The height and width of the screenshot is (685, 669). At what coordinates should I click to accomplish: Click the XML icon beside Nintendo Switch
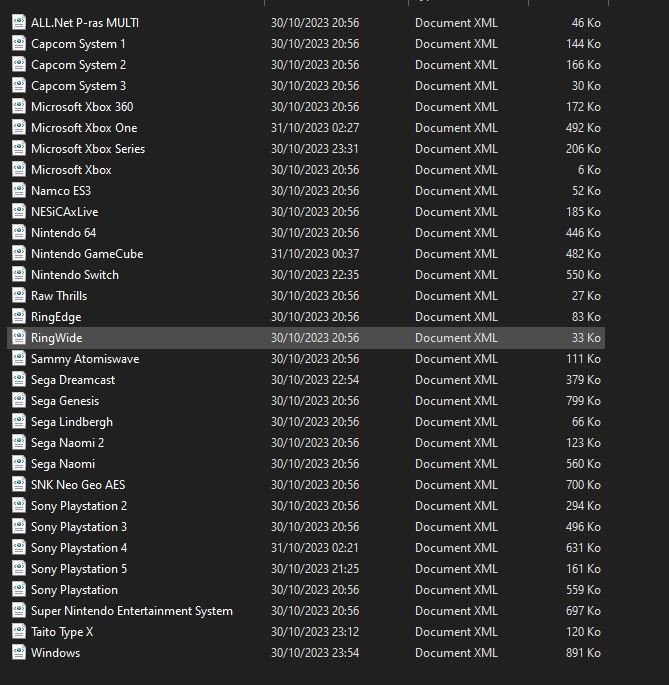coord(19,274)
